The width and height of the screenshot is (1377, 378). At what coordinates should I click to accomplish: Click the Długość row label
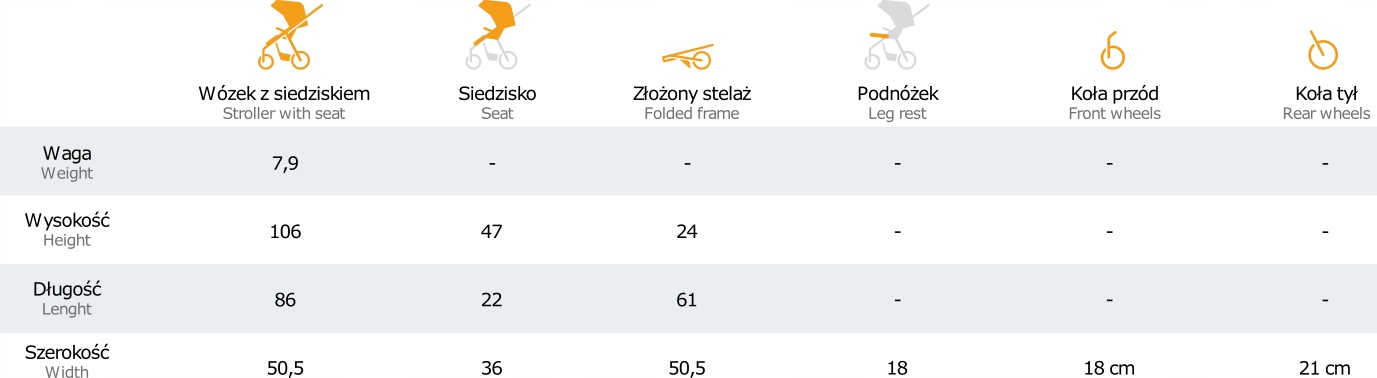[67, 299]
